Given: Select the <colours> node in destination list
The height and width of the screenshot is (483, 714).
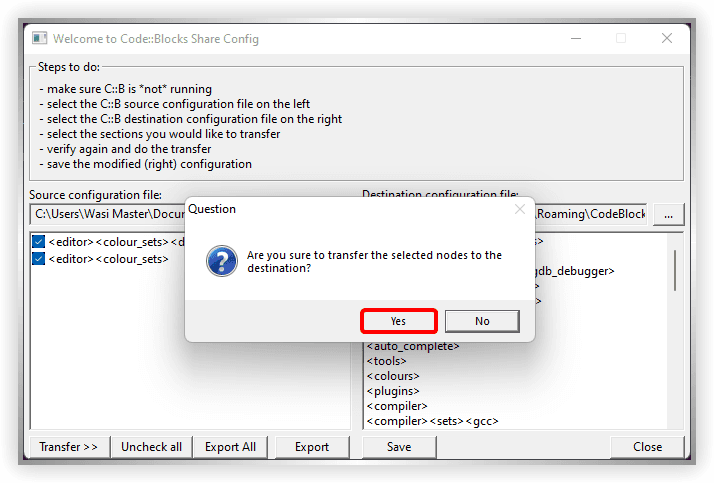Looking at the screenshot, I should coord(393,376).
